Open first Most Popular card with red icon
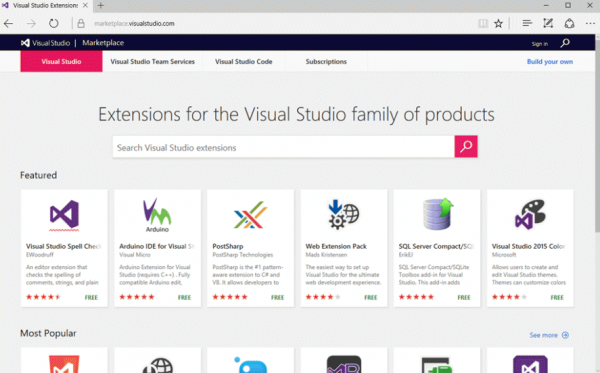This screenshot has width=600, height=373. click(x=64, y=360)
